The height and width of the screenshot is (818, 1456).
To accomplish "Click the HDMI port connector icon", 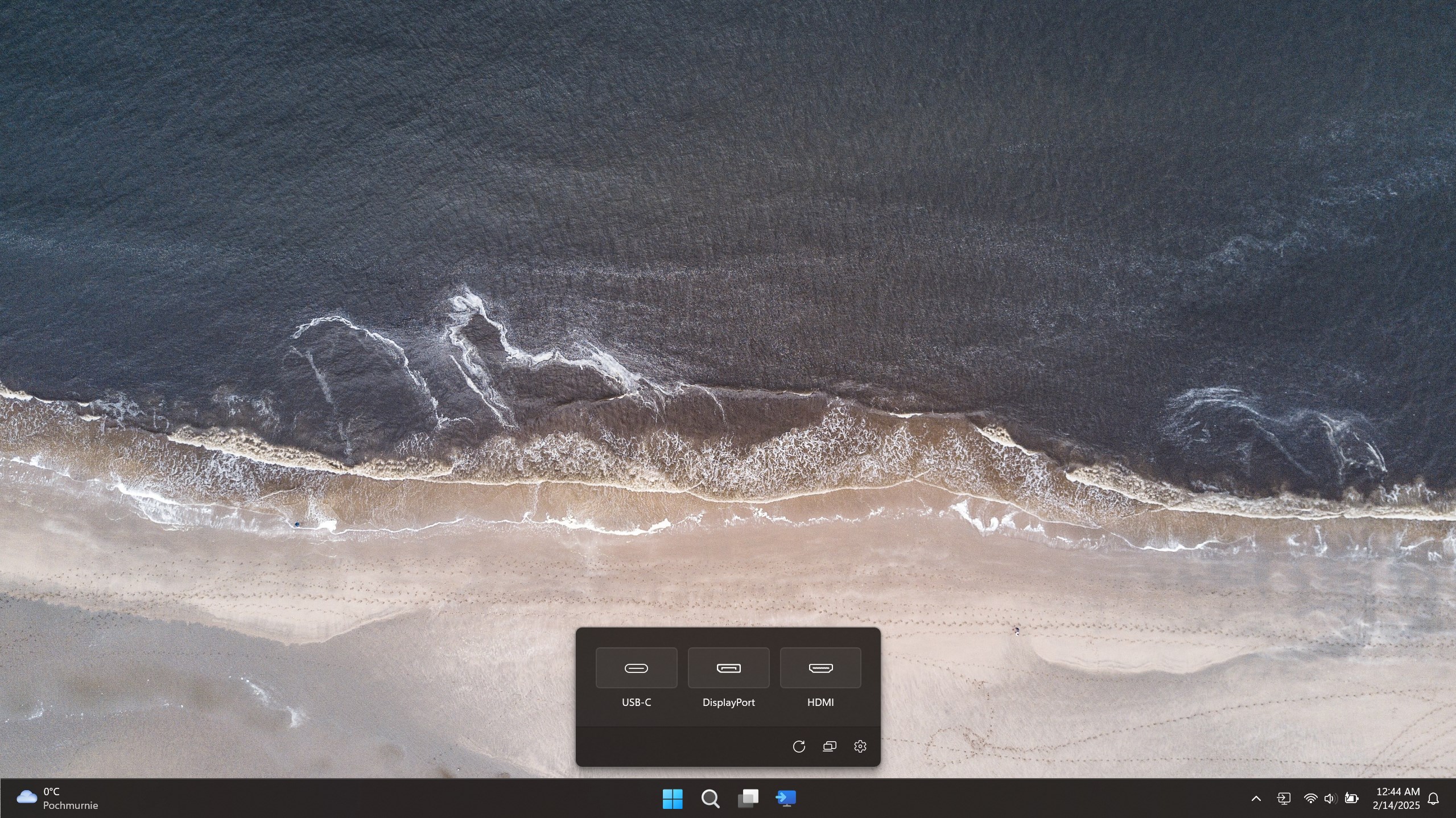I will point(820,667).
